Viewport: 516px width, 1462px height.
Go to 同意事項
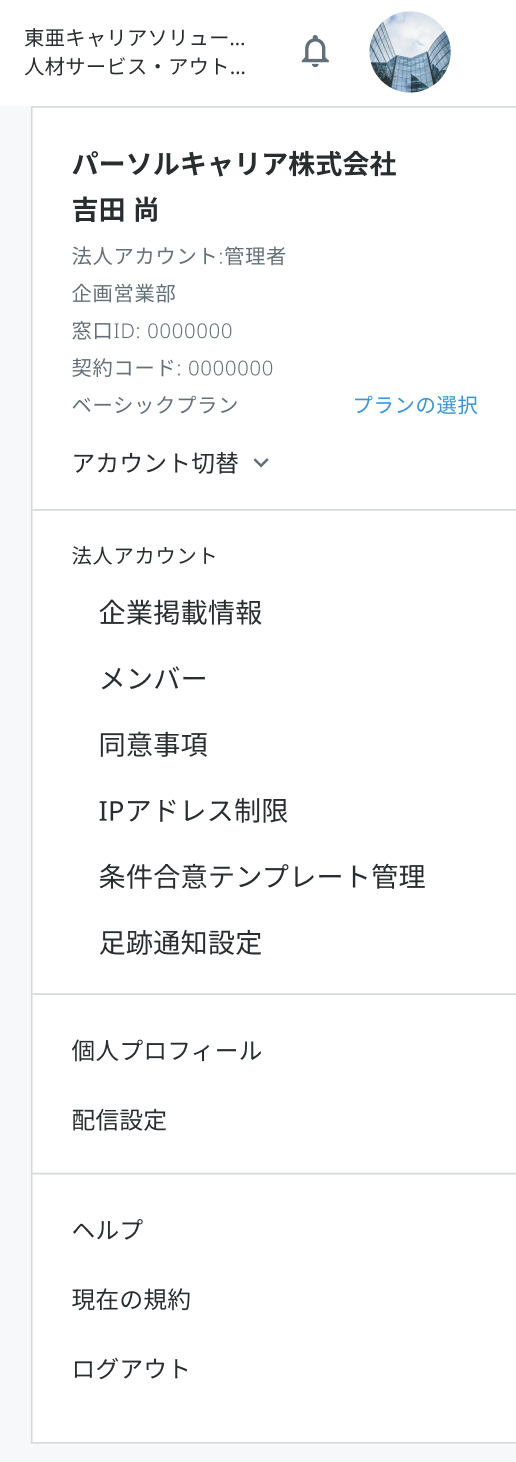click(x=153, y=745)
